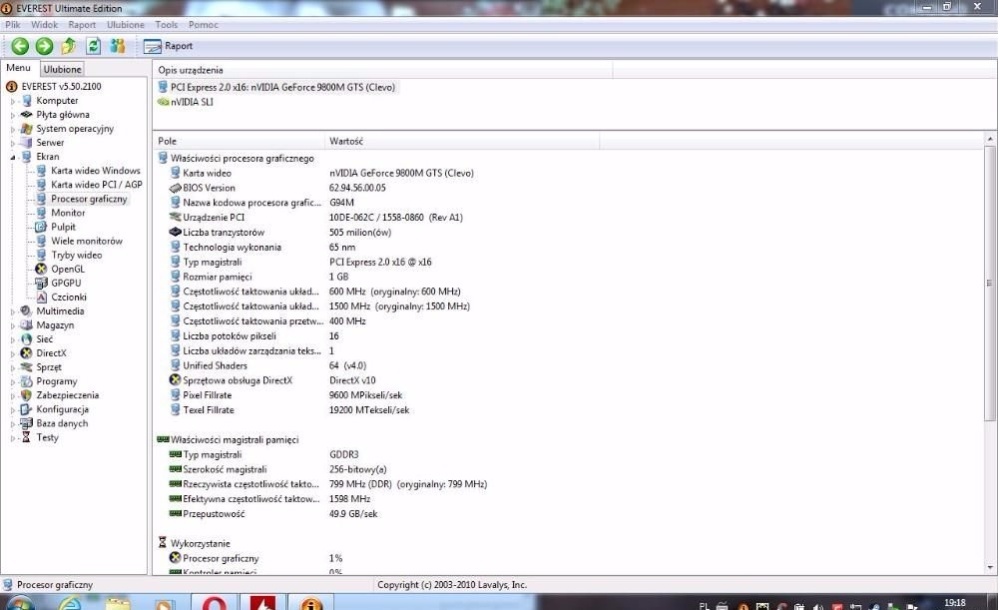Expand the Magazyn tree node
This screenshot has height=610, width=1000.
(x=13, y=325)
